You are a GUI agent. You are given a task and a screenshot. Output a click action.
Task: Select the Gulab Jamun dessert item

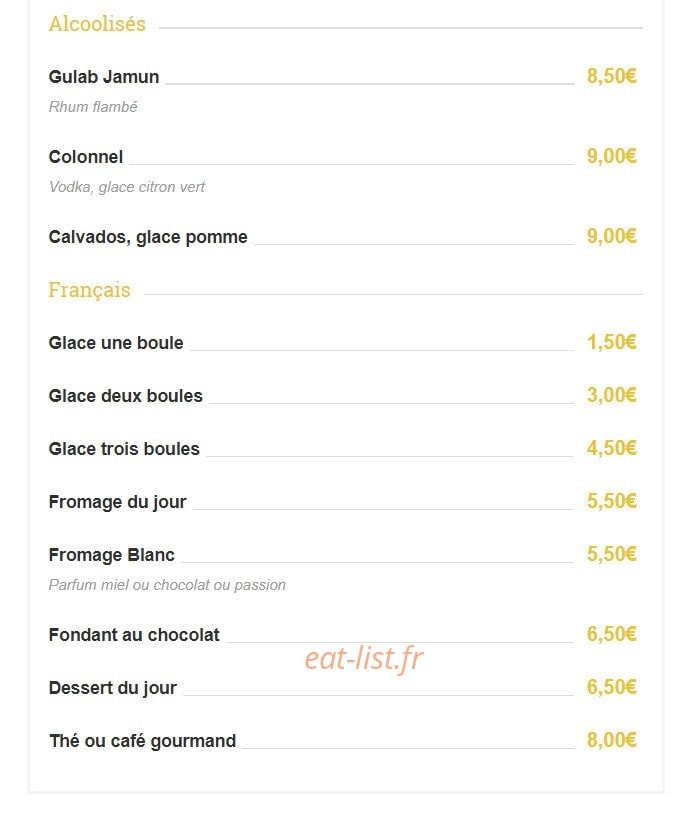(104, 77)
